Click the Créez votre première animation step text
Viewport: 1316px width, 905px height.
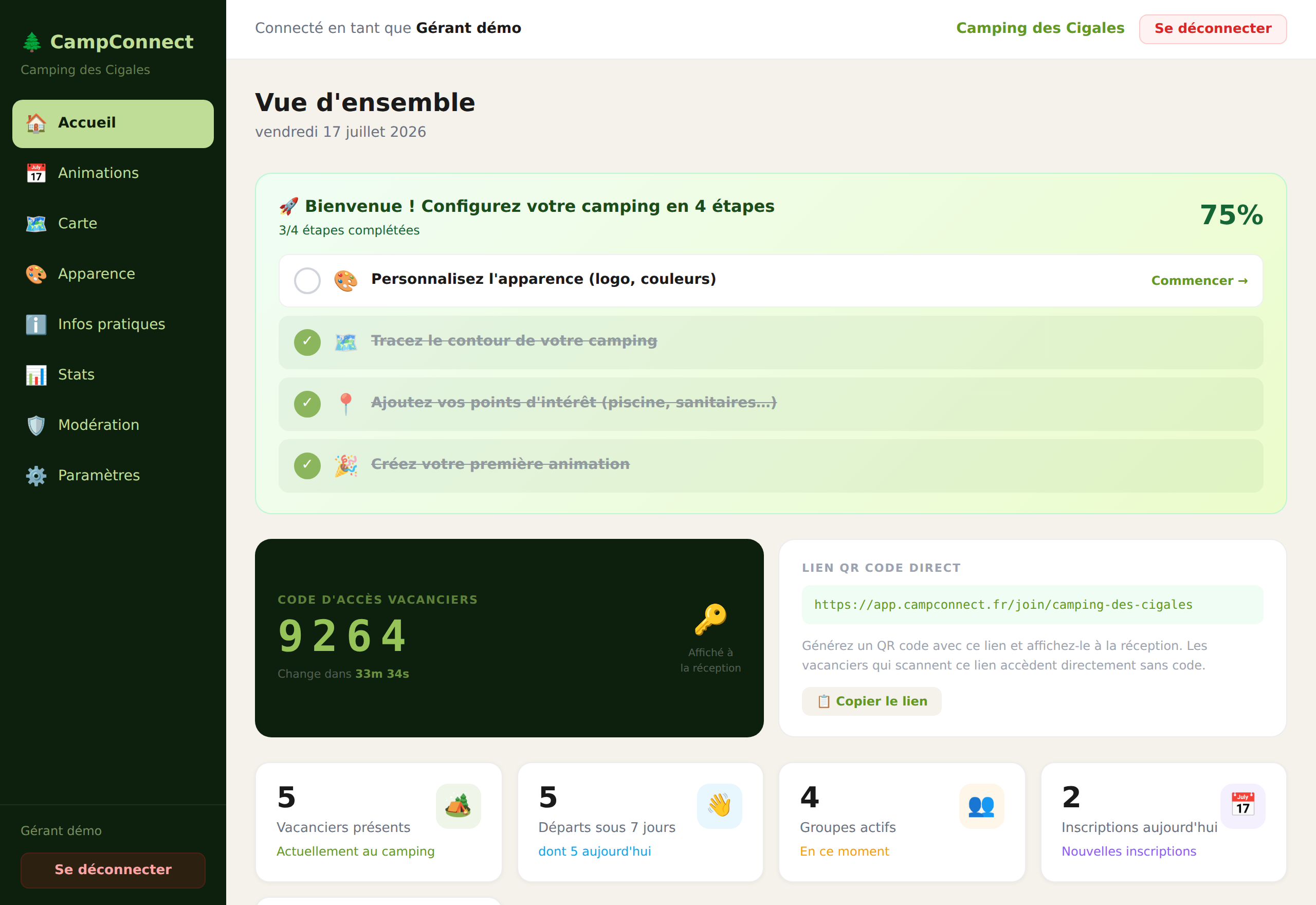pyautogui.click(x=501, y=464)
